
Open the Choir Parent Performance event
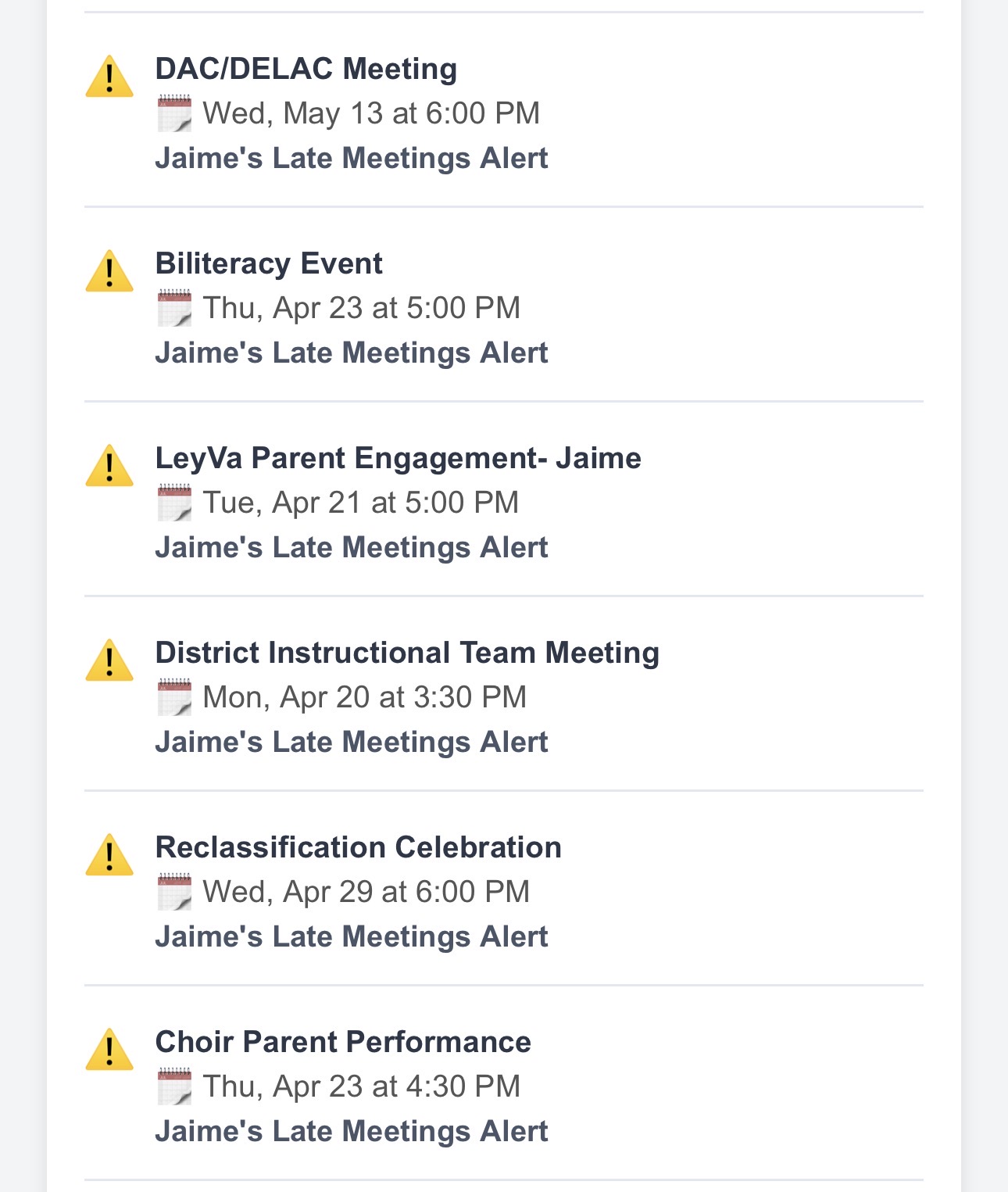[x=342, y=1042]
